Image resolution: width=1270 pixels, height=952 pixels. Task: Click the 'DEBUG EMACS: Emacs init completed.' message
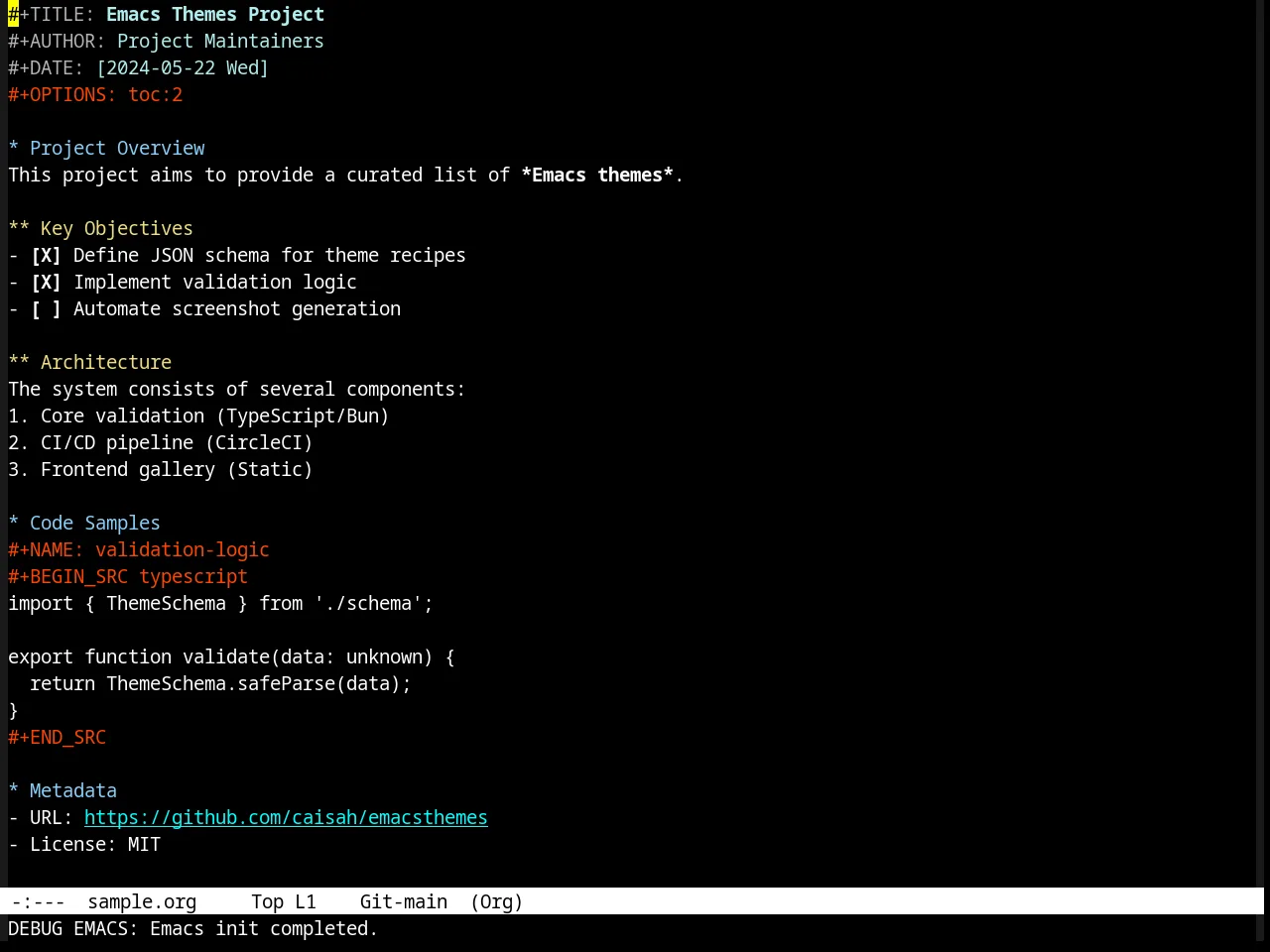(x=193, y=928)
